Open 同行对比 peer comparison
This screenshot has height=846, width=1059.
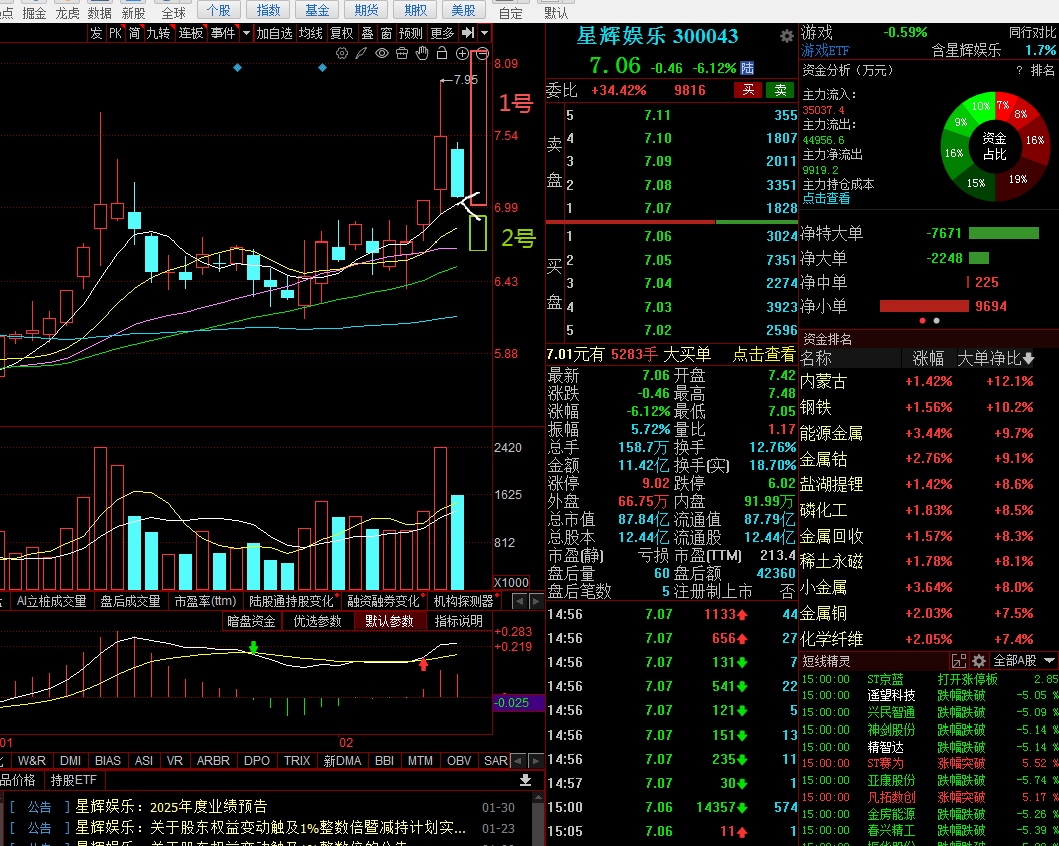1033,32
